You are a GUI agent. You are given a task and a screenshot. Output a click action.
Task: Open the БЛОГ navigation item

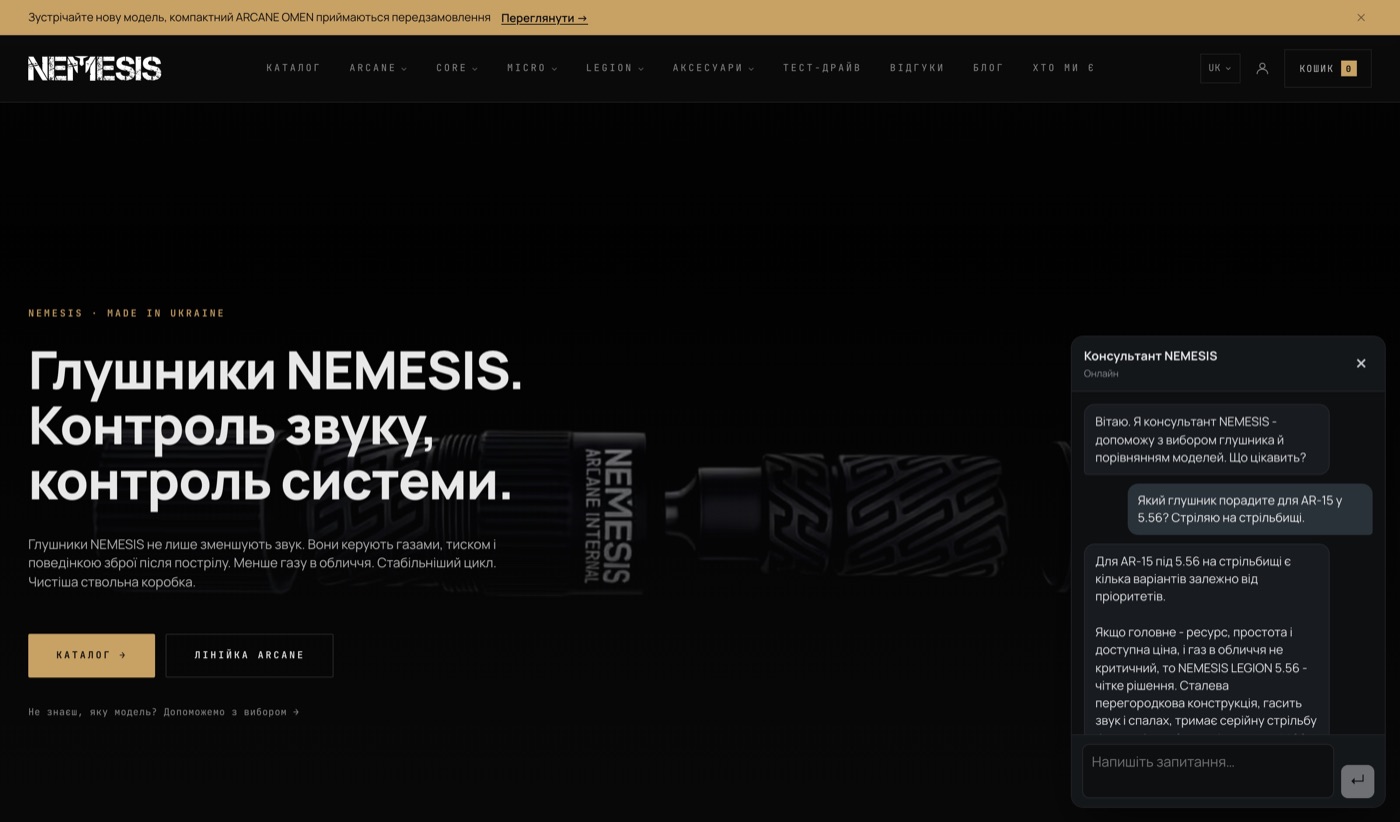click(x=988, y=68)
